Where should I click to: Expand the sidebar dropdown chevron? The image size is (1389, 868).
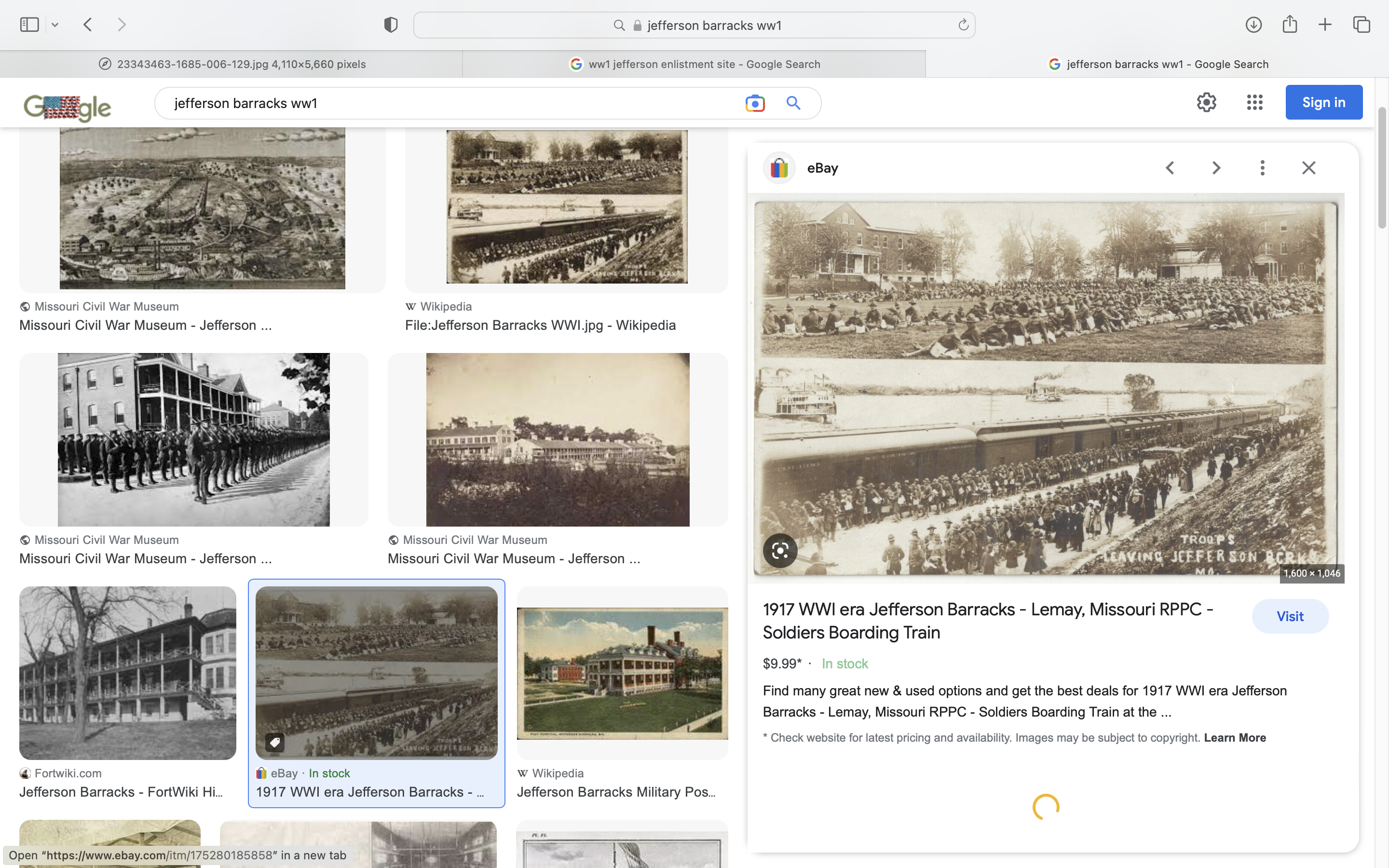pyautogui.click(x=55, y=25)
